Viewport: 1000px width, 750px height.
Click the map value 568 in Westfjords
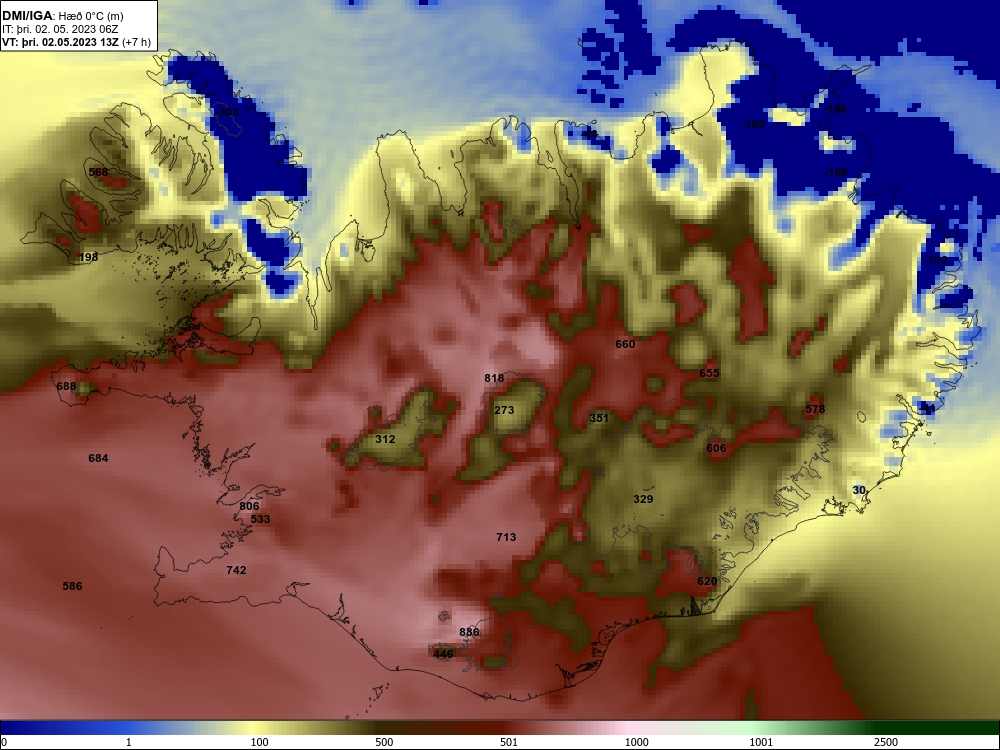tap(98, 172)
